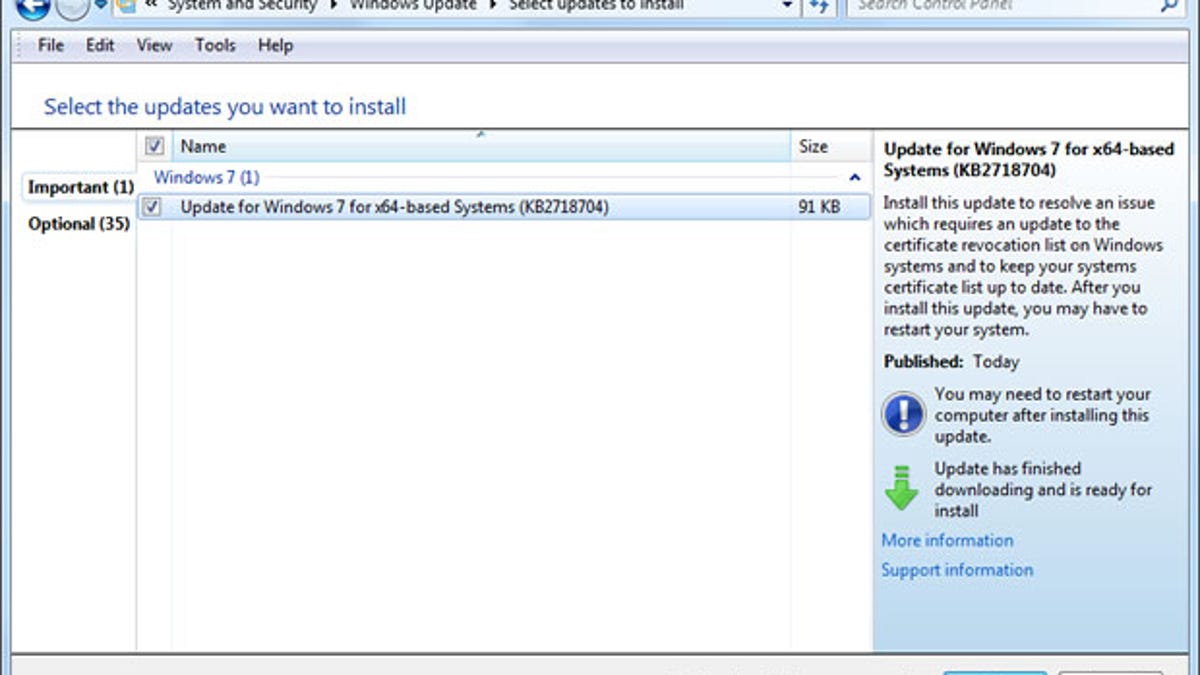
Task: Click the Refresh icon beside the address bar
Action: tap(818, 6)
